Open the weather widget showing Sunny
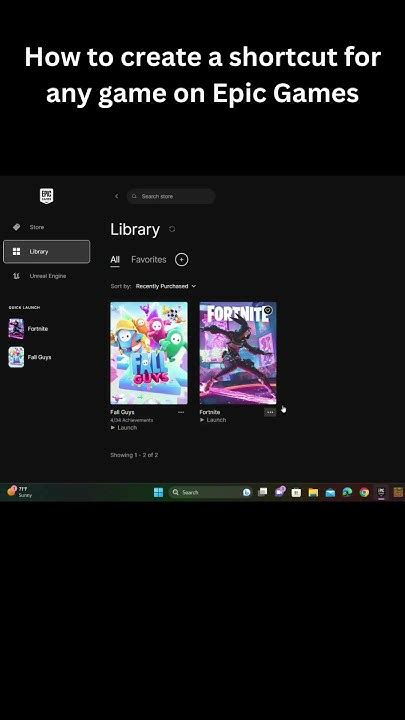The width and height of the screenshot is (405, 720). coord(19,492)
